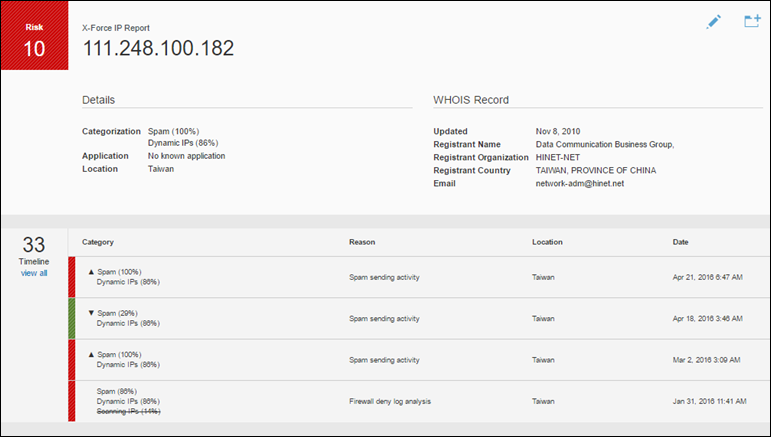
Task: Click the red Risk 10 badge
Action: click(x=34, y=35)
